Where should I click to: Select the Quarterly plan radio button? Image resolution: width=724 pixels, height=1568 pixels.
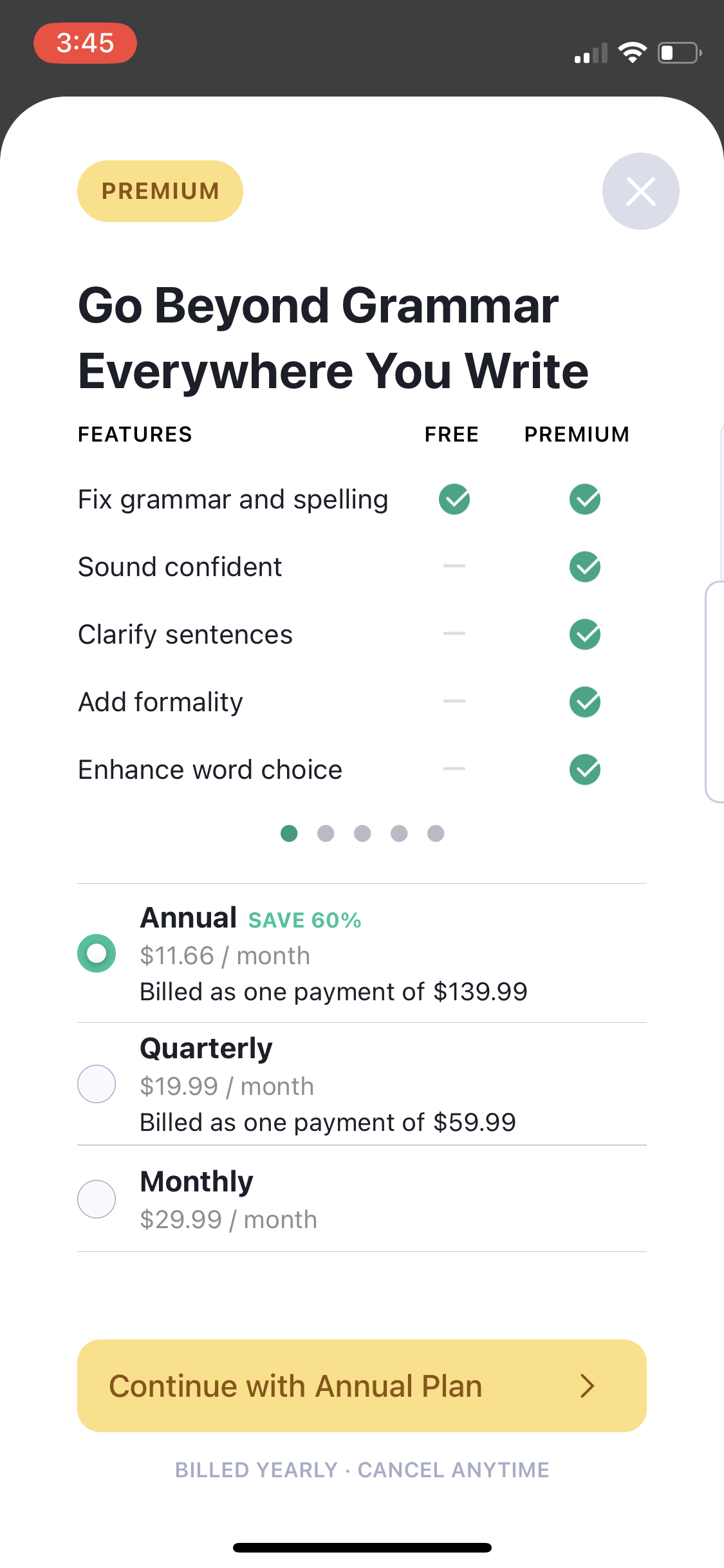[96, 1084]
